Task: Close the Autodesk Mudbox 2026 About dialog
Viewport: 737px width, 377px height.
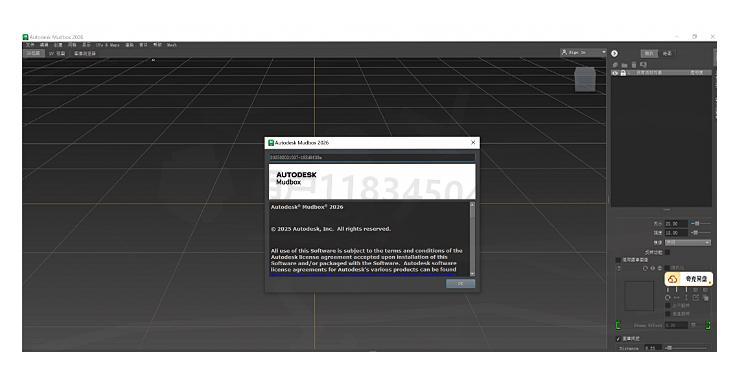Action: (473, 142)
